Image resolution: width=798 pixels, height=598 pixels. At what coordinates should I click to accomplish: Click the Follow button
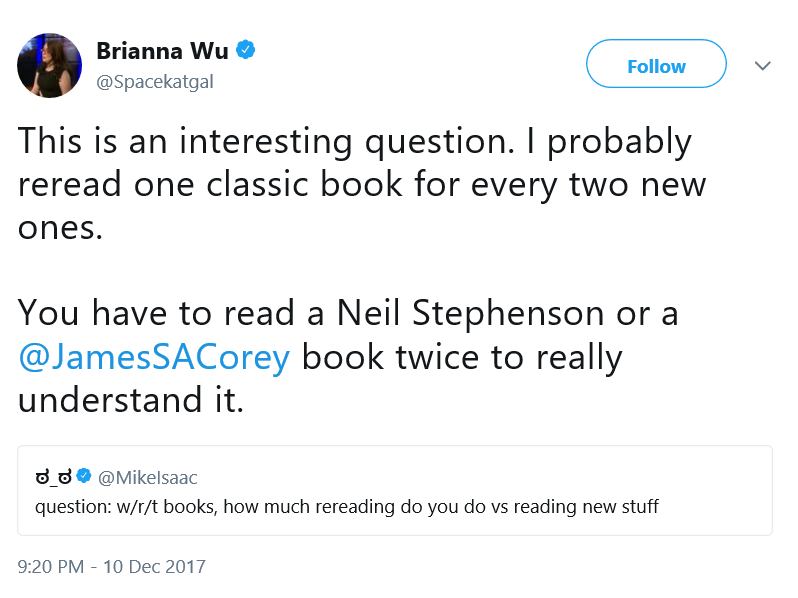[x=656, y=64]
